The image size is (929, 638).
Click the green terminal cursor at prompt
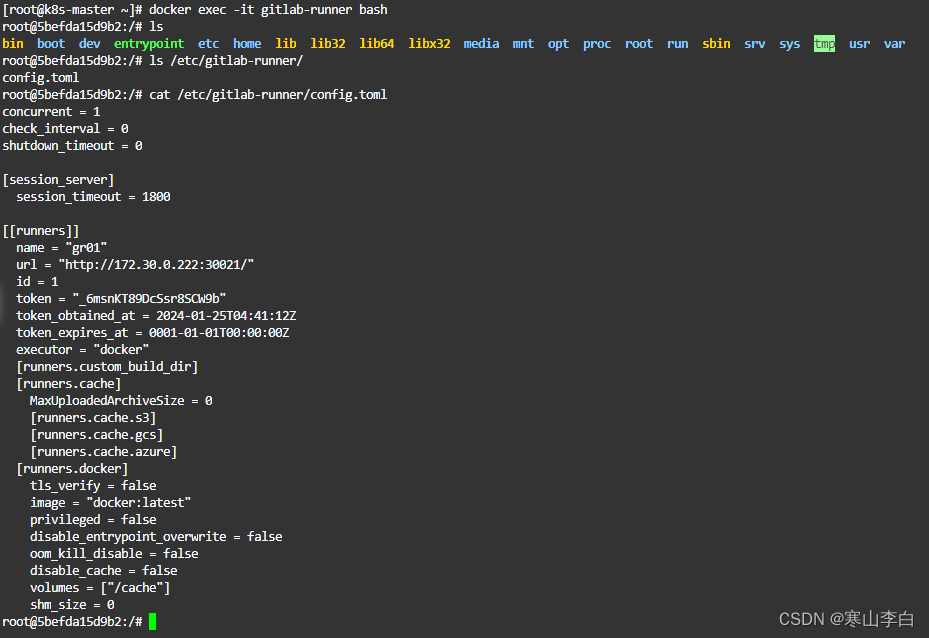click(152, 621)
